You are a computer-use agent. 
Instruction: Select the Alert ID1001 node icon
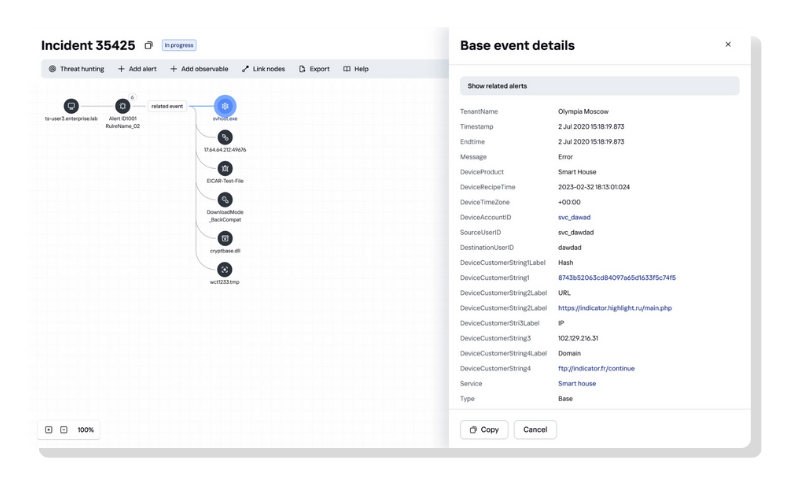(122, 106)
